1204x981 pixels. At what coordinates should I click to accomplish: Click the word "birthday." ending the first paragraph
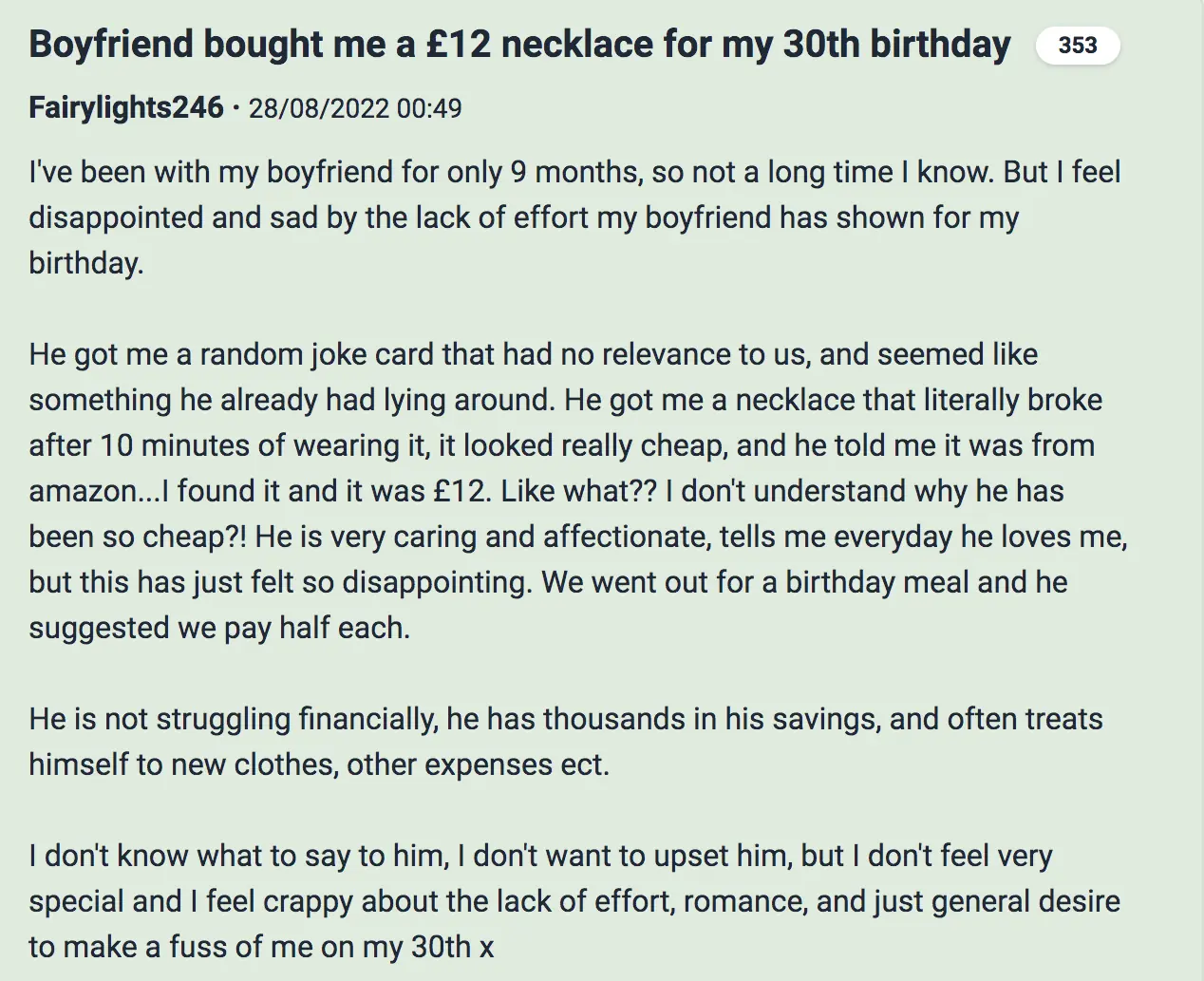86,263
